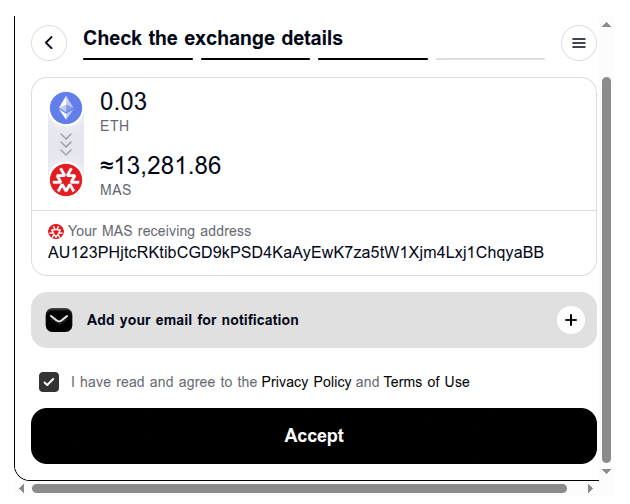Open the Terms of Use link
Screen dimensions: 630x504
[426, 382]
